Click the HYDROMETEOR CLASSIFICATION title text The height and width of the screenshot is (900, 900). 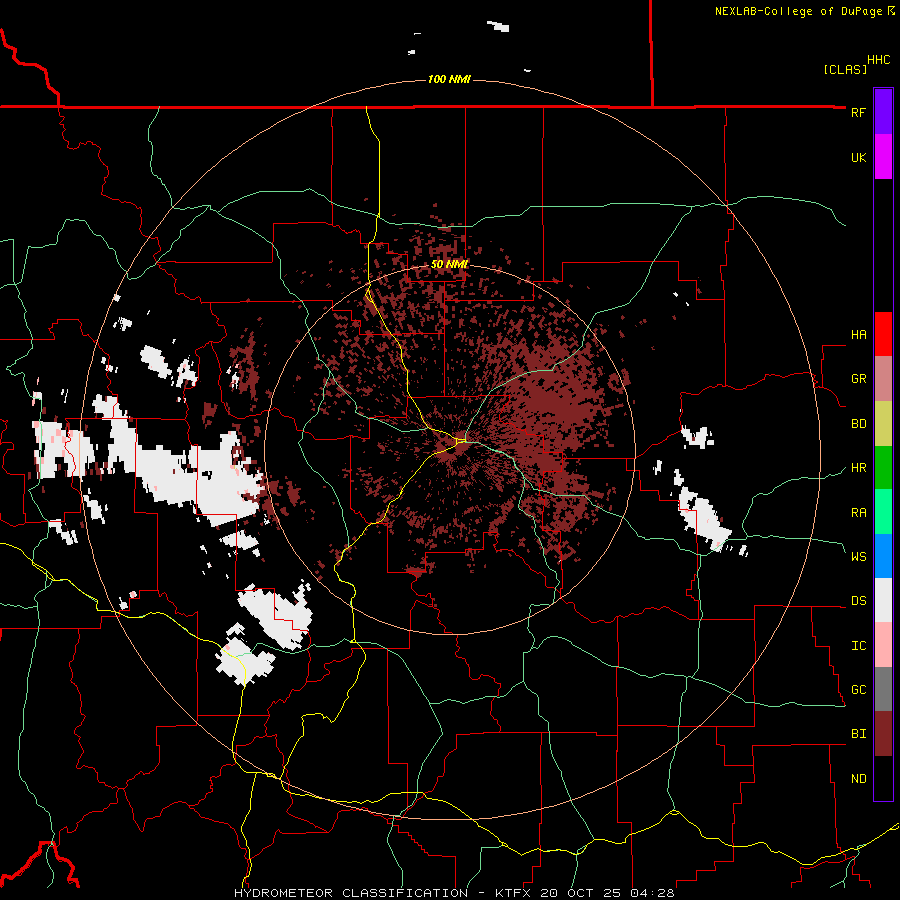click(x=351, y=893)
